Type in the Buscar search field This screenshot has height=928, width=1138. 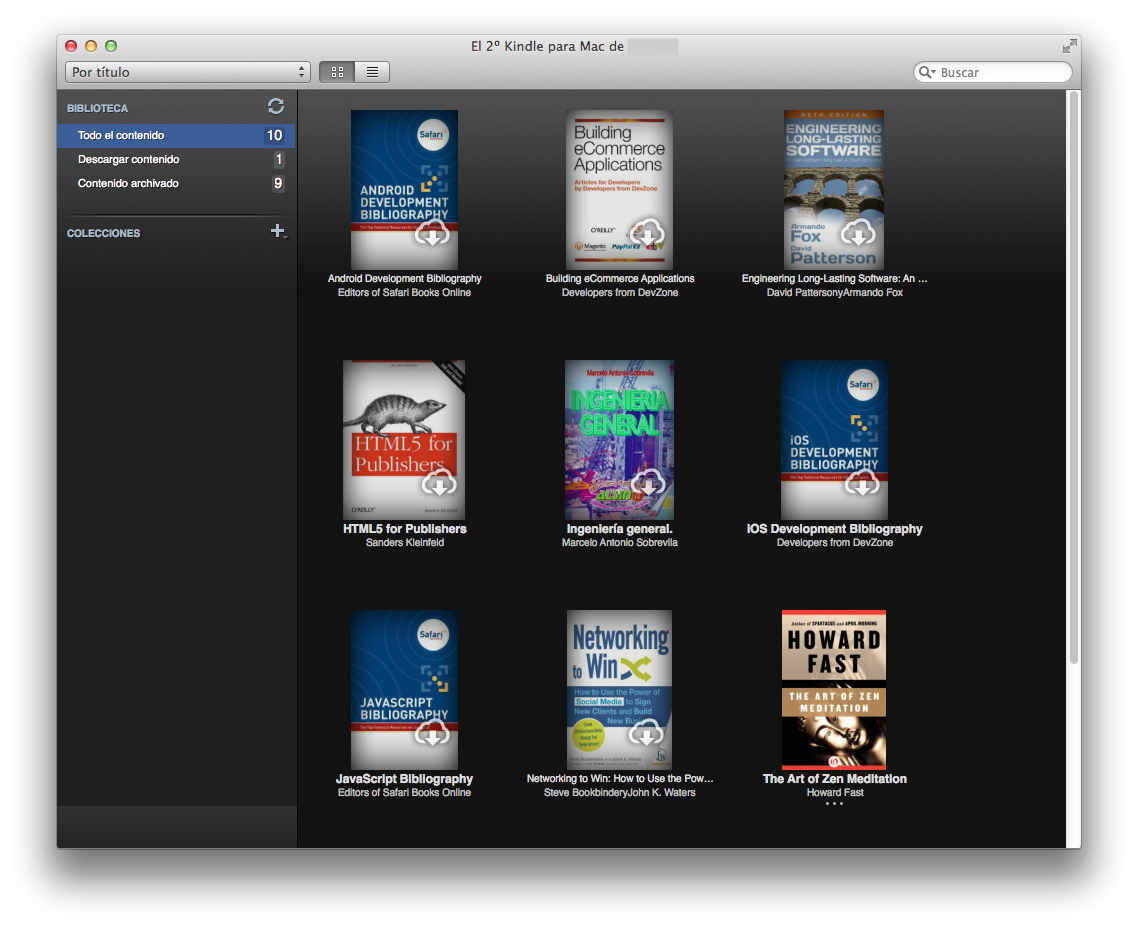[x=1000, y=73]
